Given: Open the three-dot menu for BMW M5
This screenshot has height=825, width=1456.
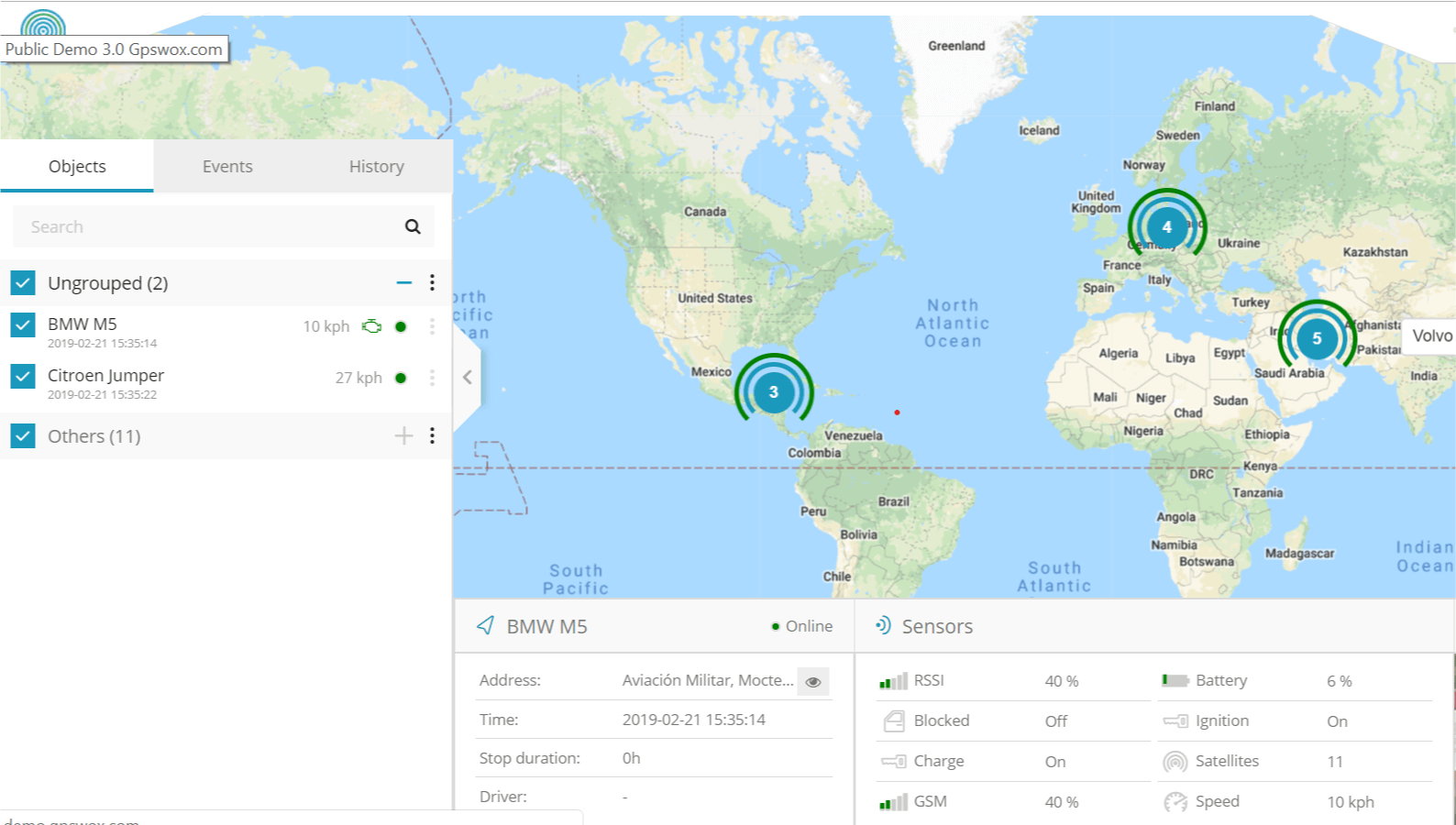Looking at the screenshot, I should [432, 326].
